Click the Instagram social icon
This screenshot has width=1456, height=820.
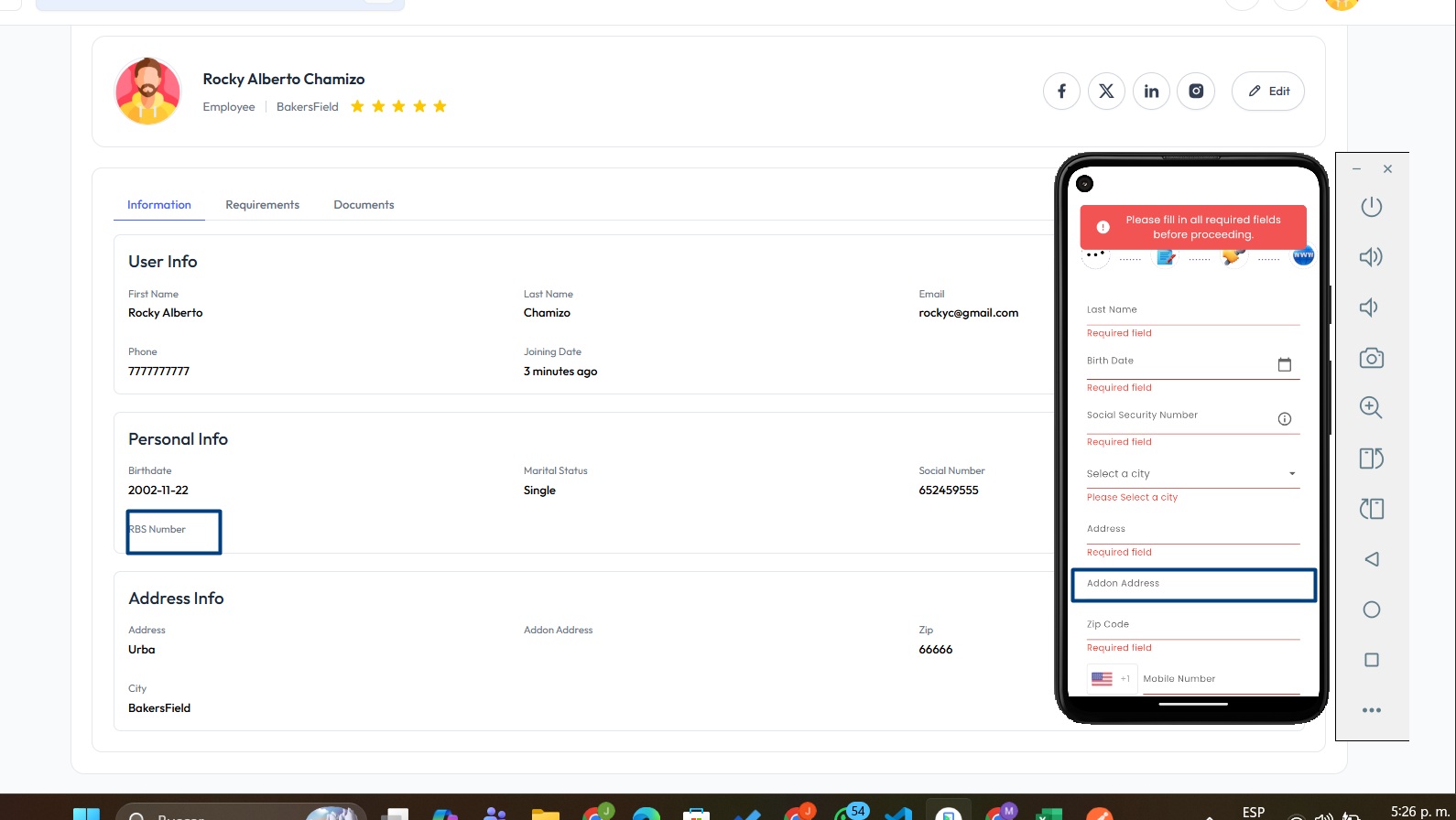(1196, 92)
